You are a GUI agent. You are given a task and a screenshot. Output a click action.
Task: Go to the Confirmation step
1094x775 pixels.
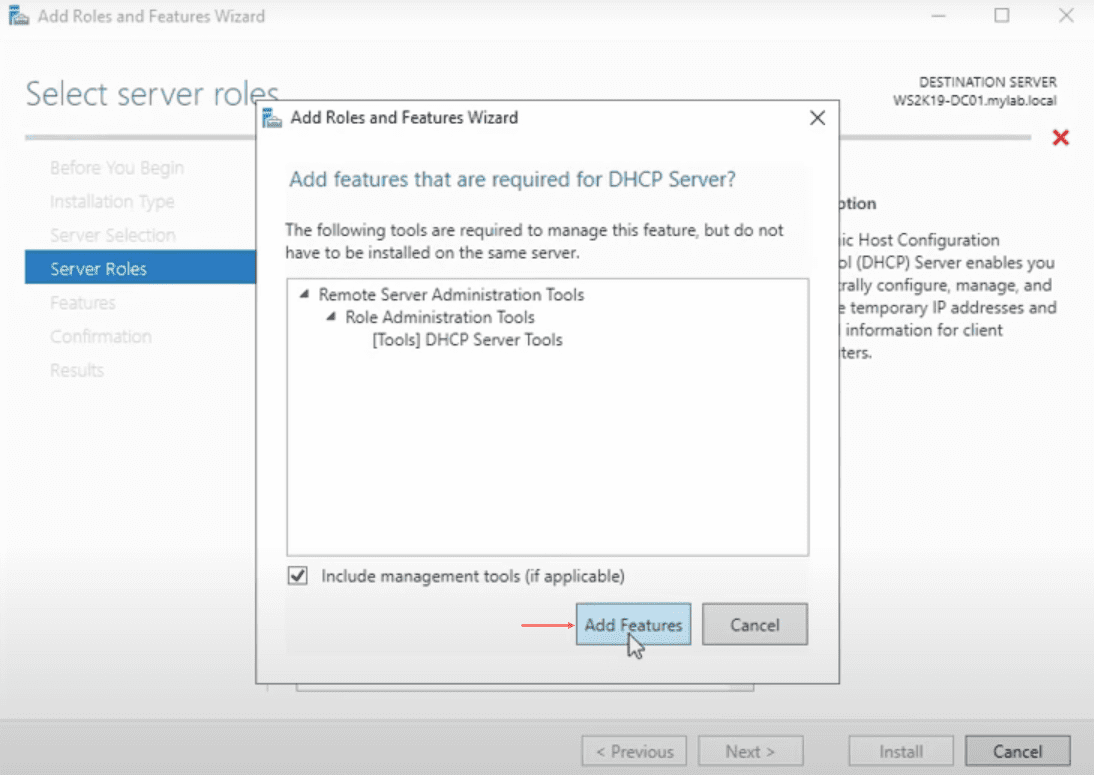tap(100, 336)
